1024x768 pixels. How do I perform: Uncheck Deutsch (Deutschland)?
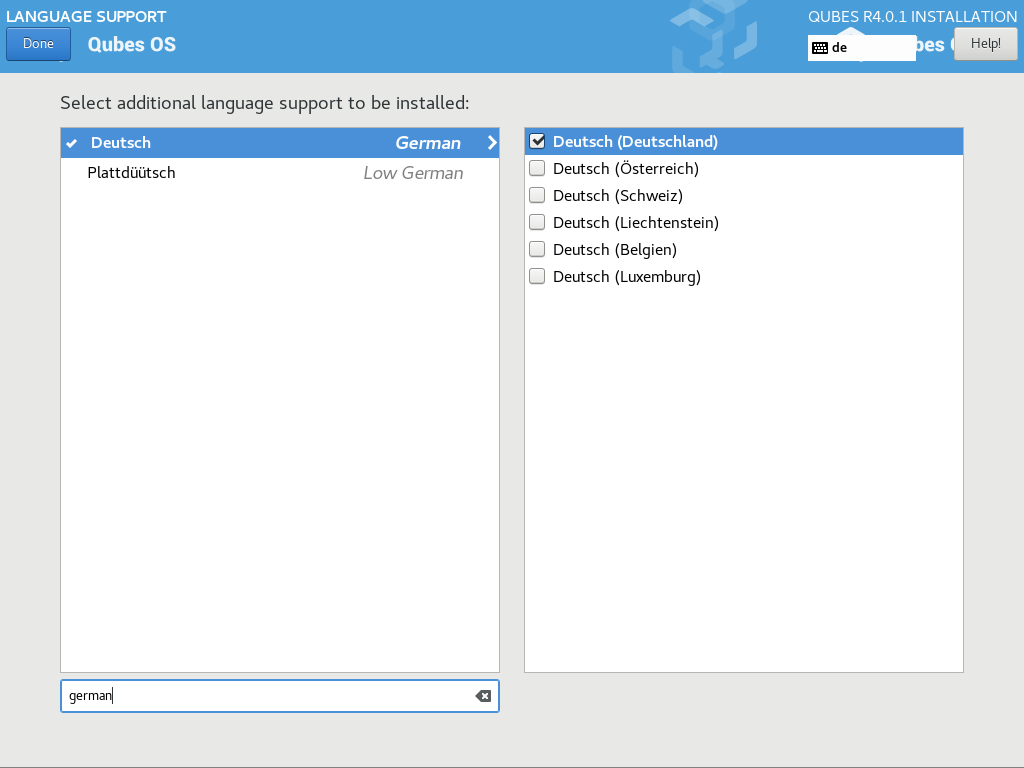pos(537,141)
